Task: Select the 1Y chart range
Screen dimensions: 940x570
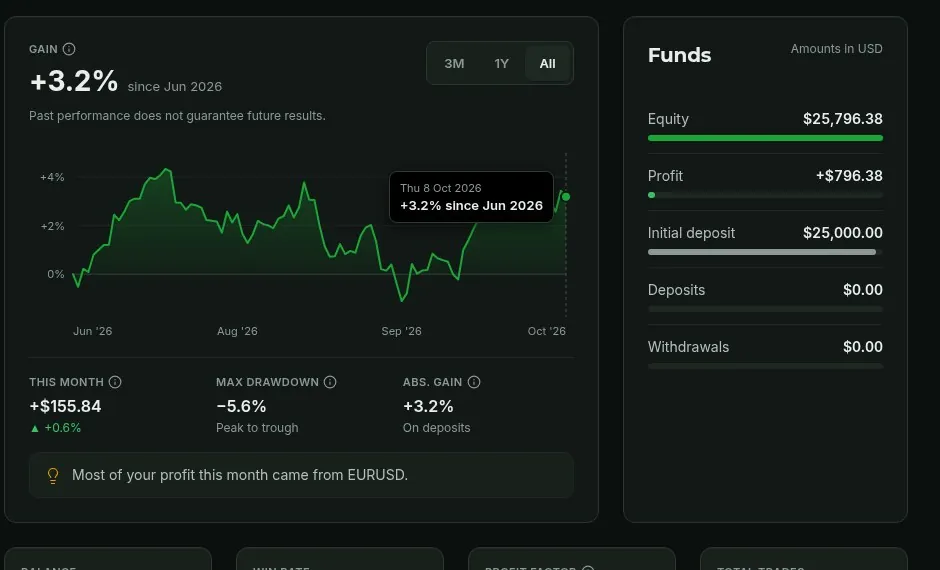Action: click(x=501, y=64)
